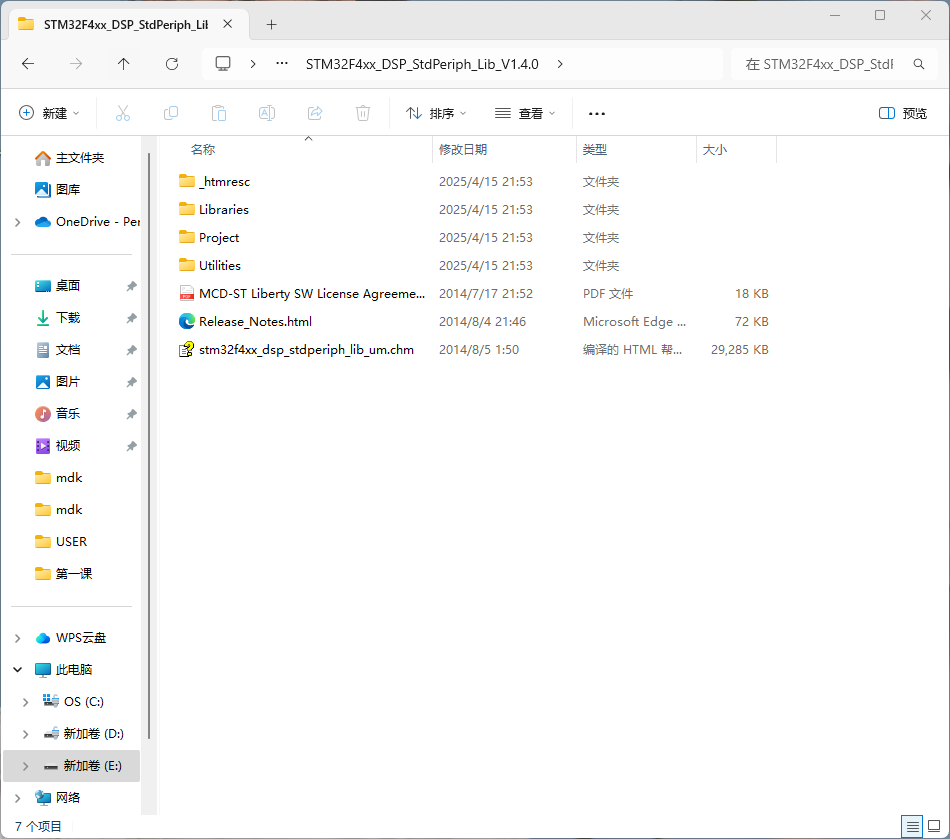Click the Share toolbar icon
The width and height of the screenshot is (950, 839).
(x=315, y=113)
